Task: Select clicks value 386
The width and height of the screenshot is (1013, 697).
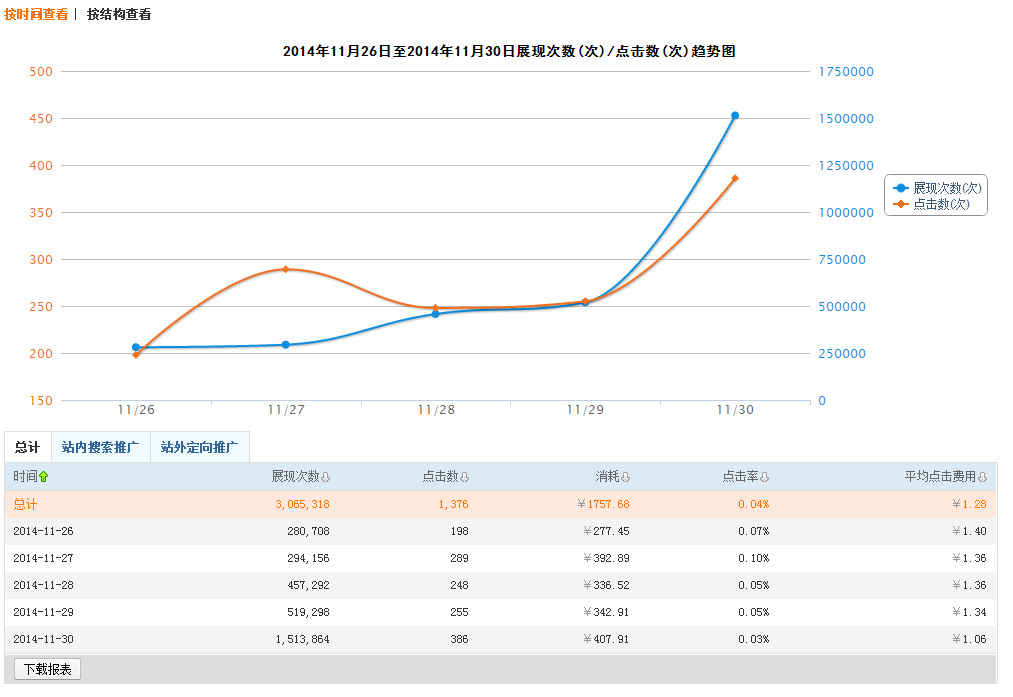Action: pyautogui.click(x=459, y=640)
